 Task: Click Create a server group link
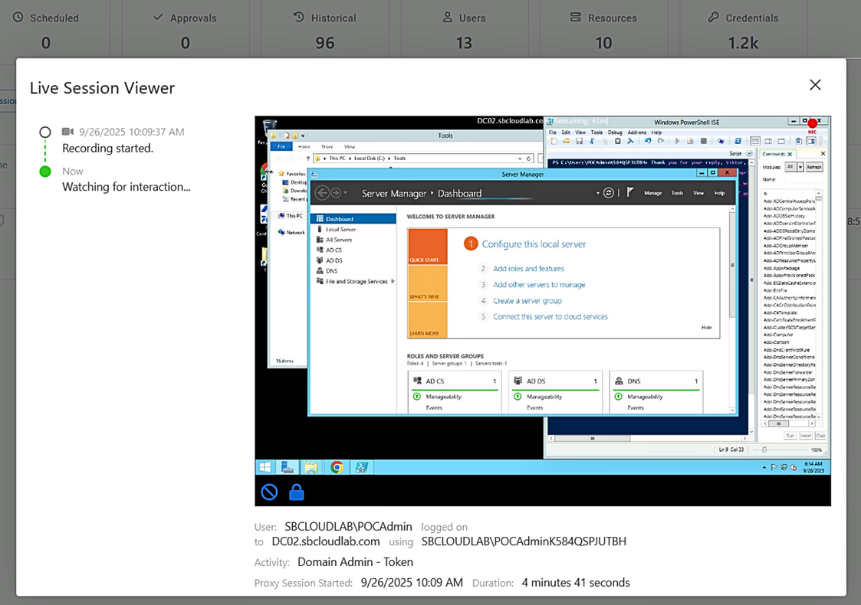point(527,300)
